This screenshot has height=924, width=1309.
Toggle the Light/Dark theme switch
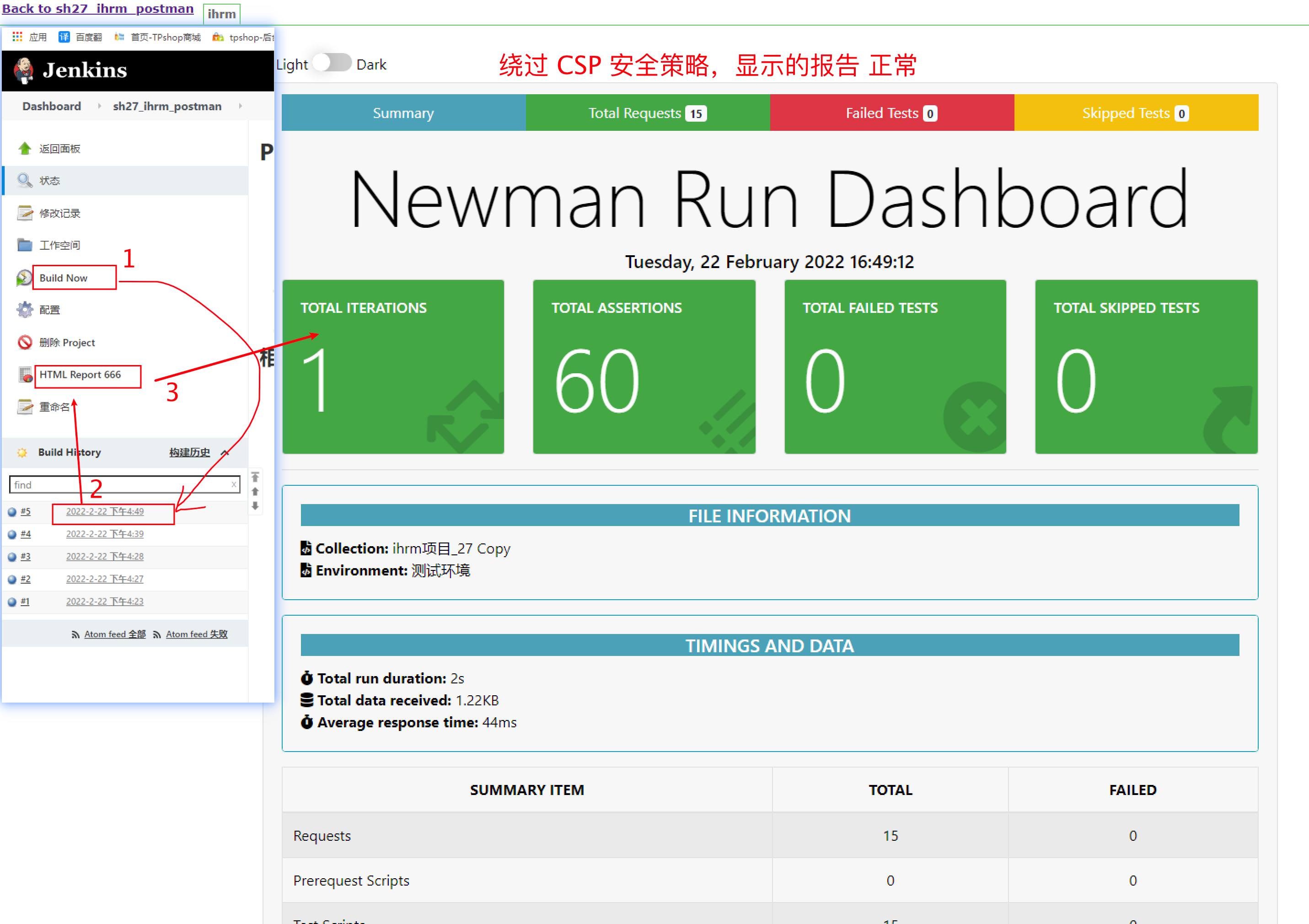tap(333, 63)
